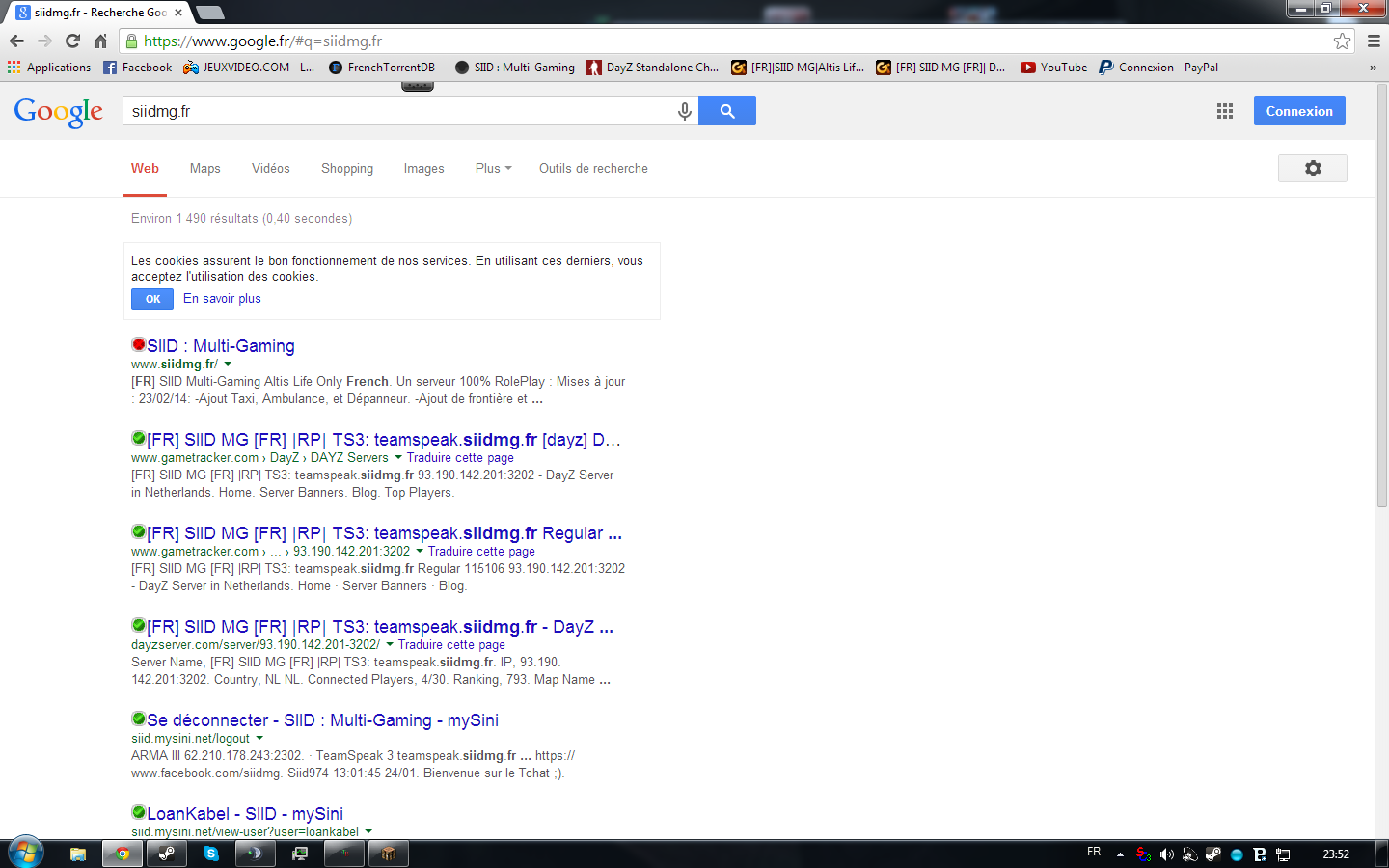Reload the current page
This screenshot has height=868, width=1389.
pos(72,41)
